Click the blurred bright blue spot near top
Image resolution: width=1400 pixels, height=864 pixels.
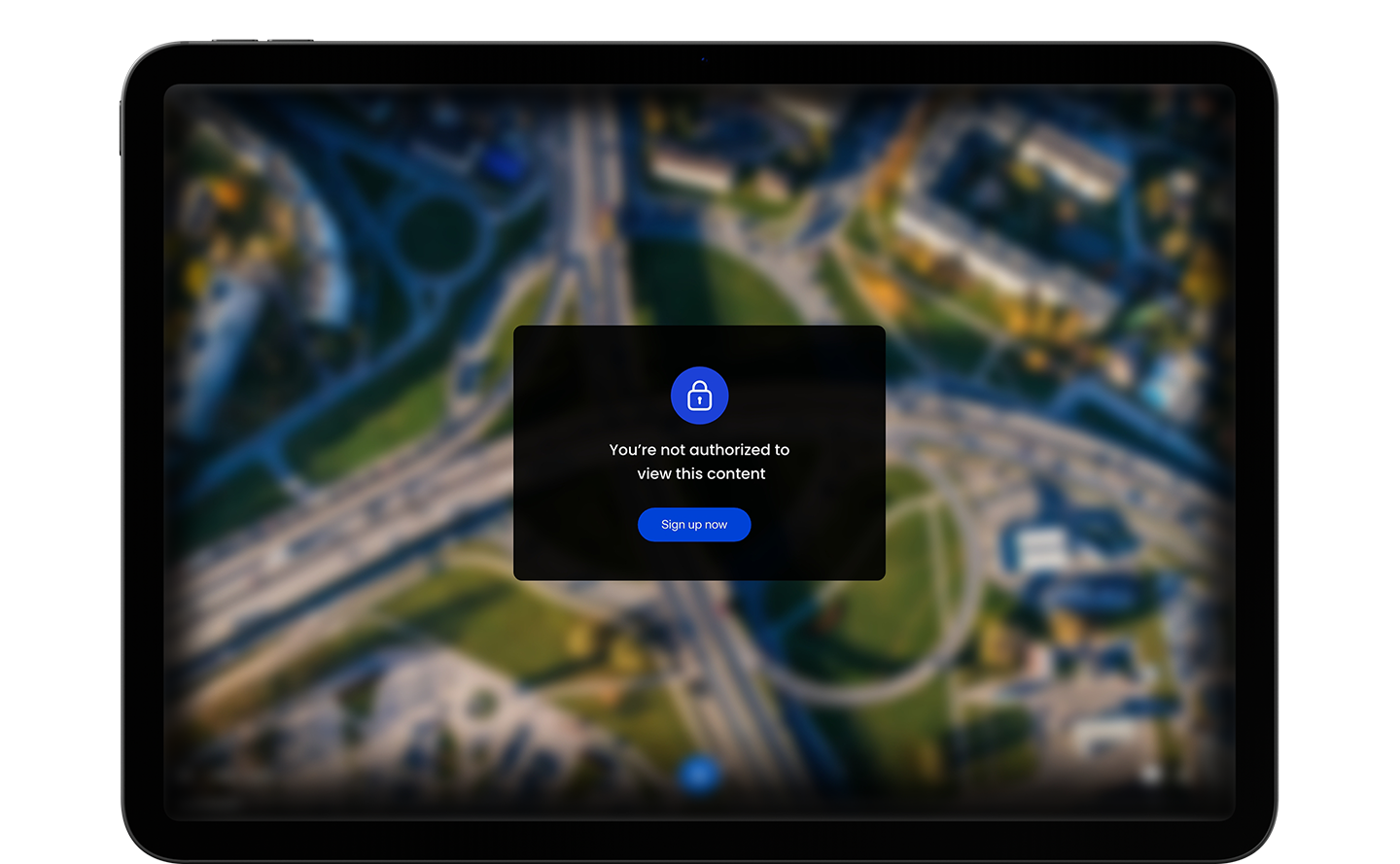(x=503, y=162)
